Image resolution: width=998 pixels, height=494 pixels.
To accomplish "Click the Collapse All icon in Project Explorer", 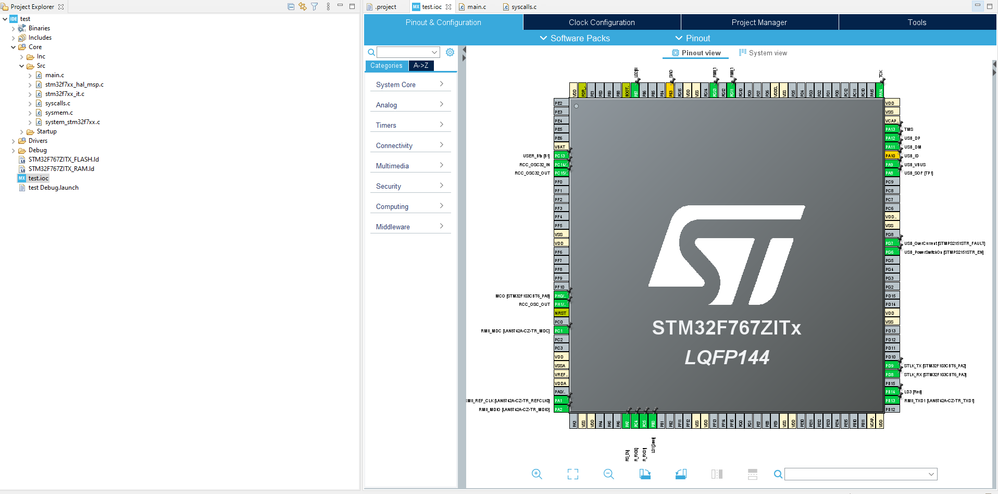I will pyautogui.click(x=291, y=6).
